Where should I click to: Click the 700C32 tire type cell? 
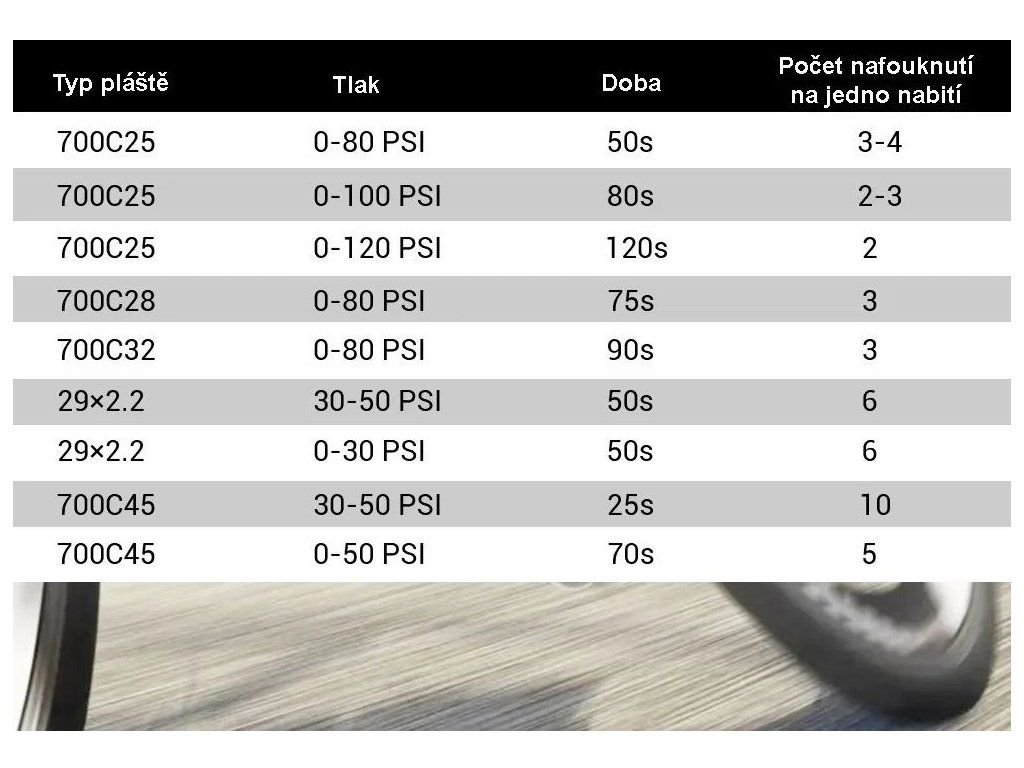pos(107,350)
